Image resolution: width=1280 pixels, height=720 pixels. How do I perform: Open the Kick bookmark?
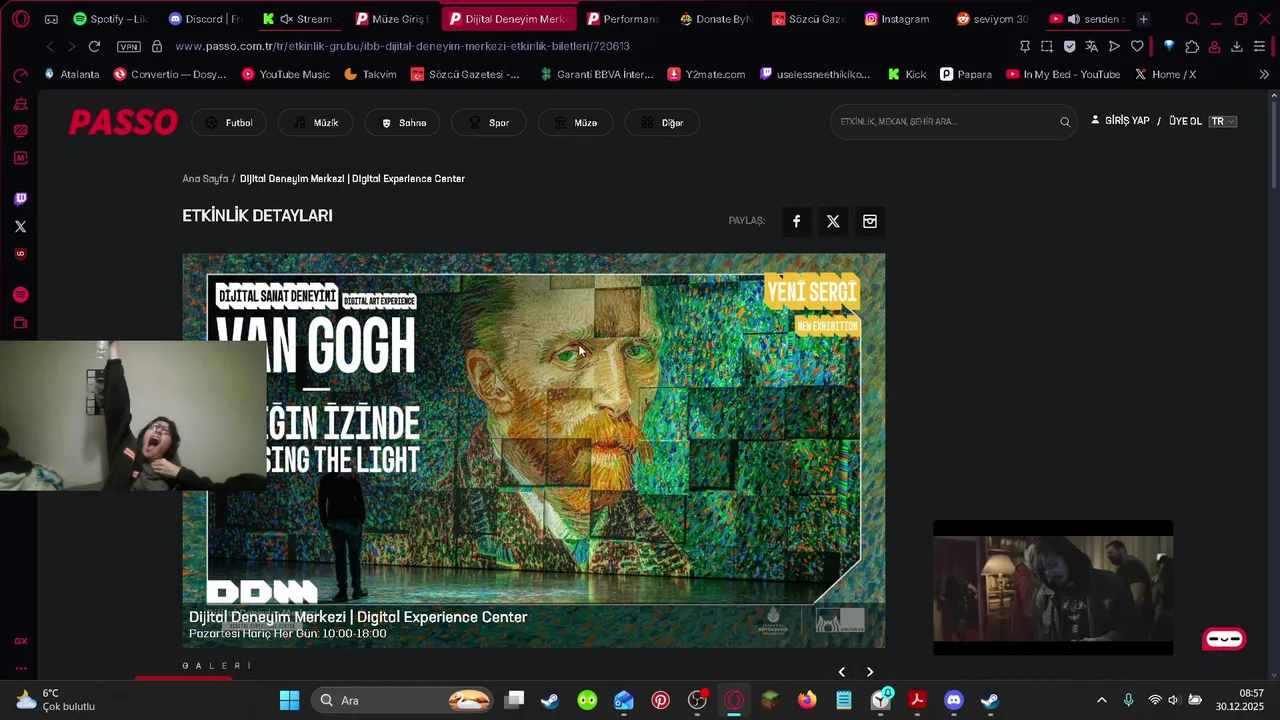[x=906, y=74]
